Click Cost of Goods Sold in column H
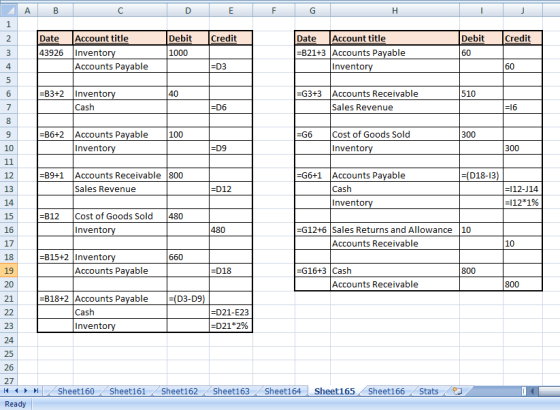The width and height of the screenshot is (560, 410). [395, 135]
